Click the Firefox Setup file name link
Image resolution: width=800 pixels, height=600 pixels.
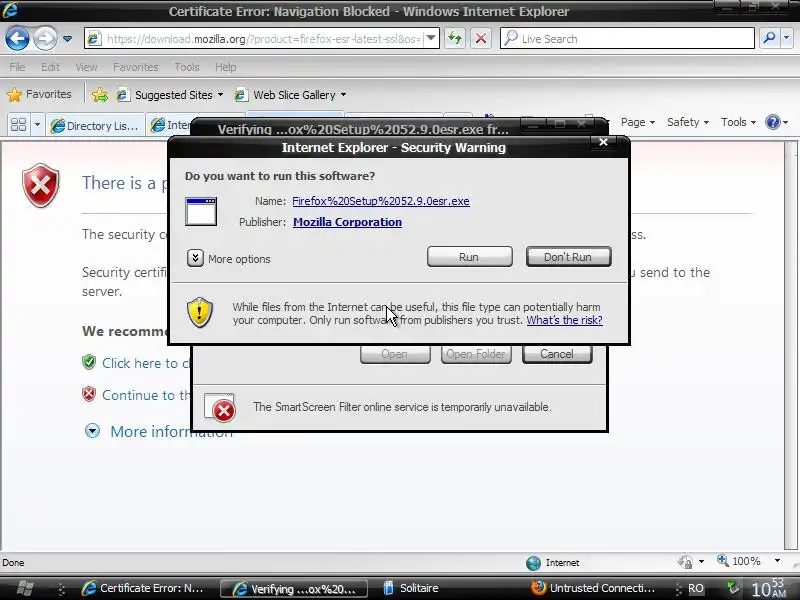coord(381,201)
